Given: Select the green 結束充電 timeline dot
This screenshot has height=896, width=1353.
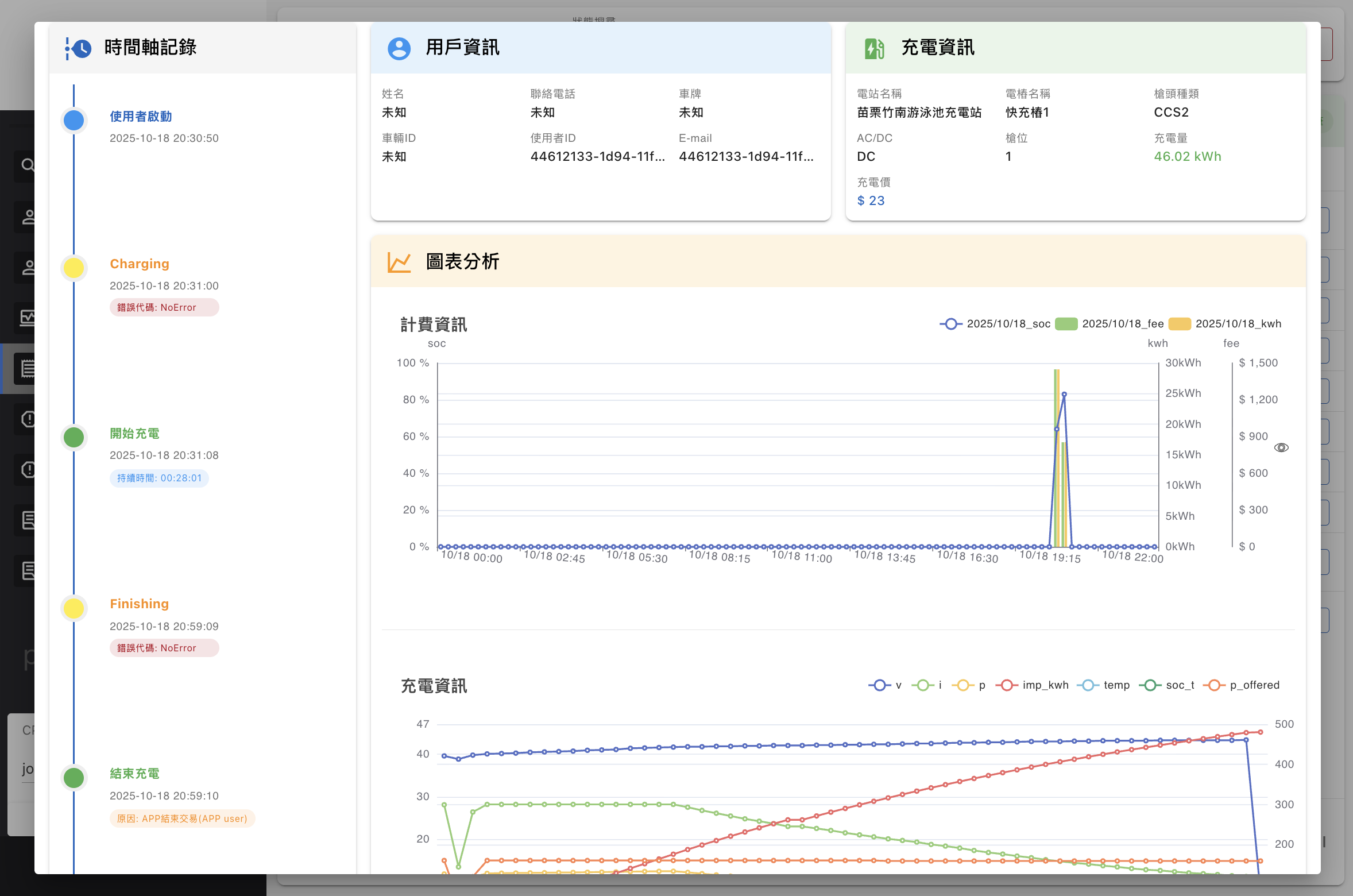Looking at the screenshot, I should [x=74, y=778].
